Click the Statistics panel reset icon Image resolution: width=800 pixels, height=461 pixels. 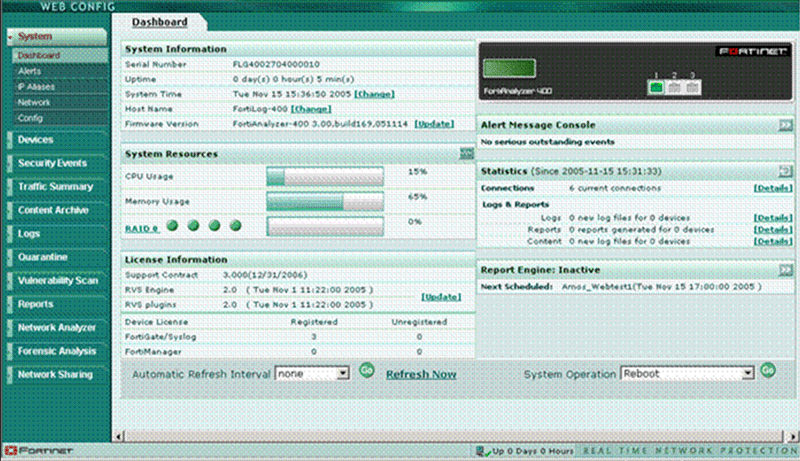(x=785, y=171)
